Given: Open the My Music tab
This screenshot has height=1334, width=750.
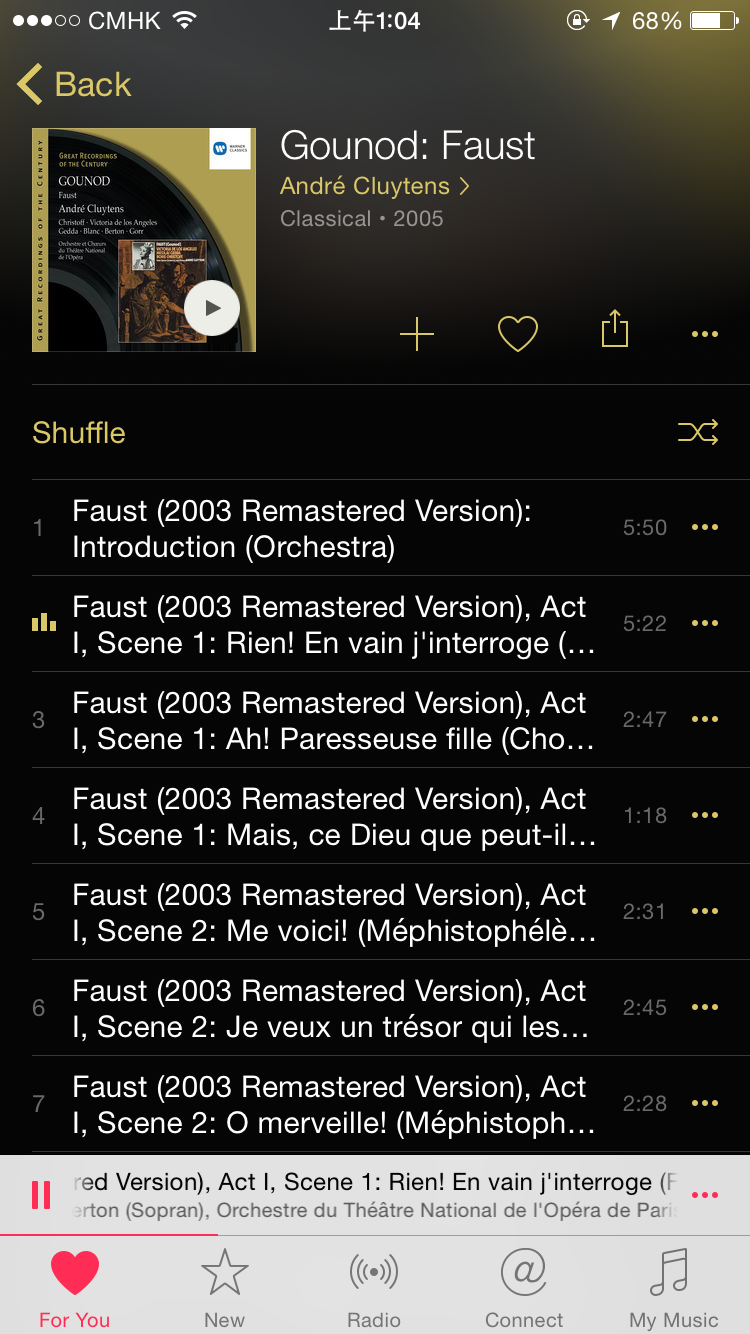Looking at the screenshot, I should (x=674, y=1289).
